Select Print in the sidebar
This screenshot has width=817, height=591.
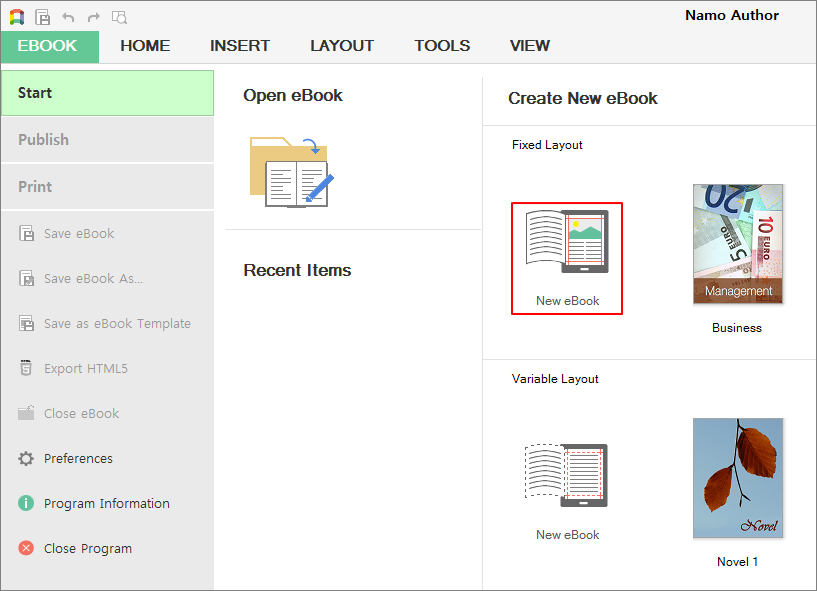[35, 187]
